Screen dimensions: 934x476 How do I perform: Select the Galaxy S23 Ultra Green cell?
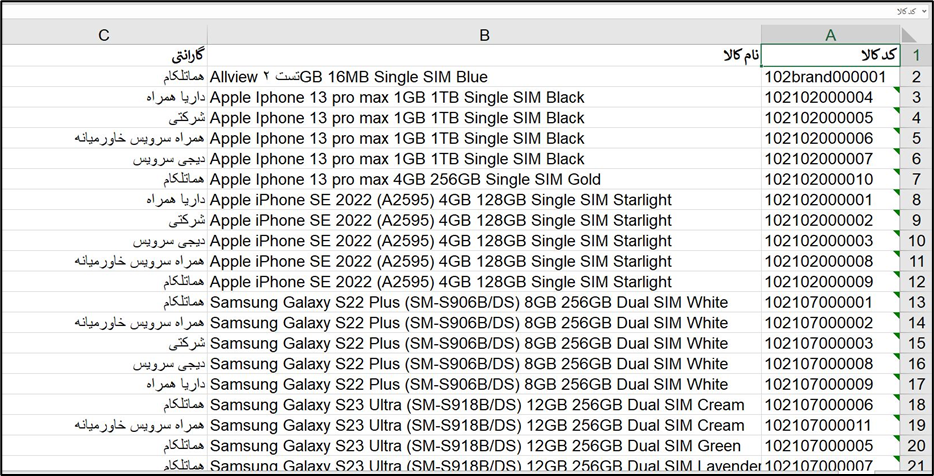[x=484, y=446]
